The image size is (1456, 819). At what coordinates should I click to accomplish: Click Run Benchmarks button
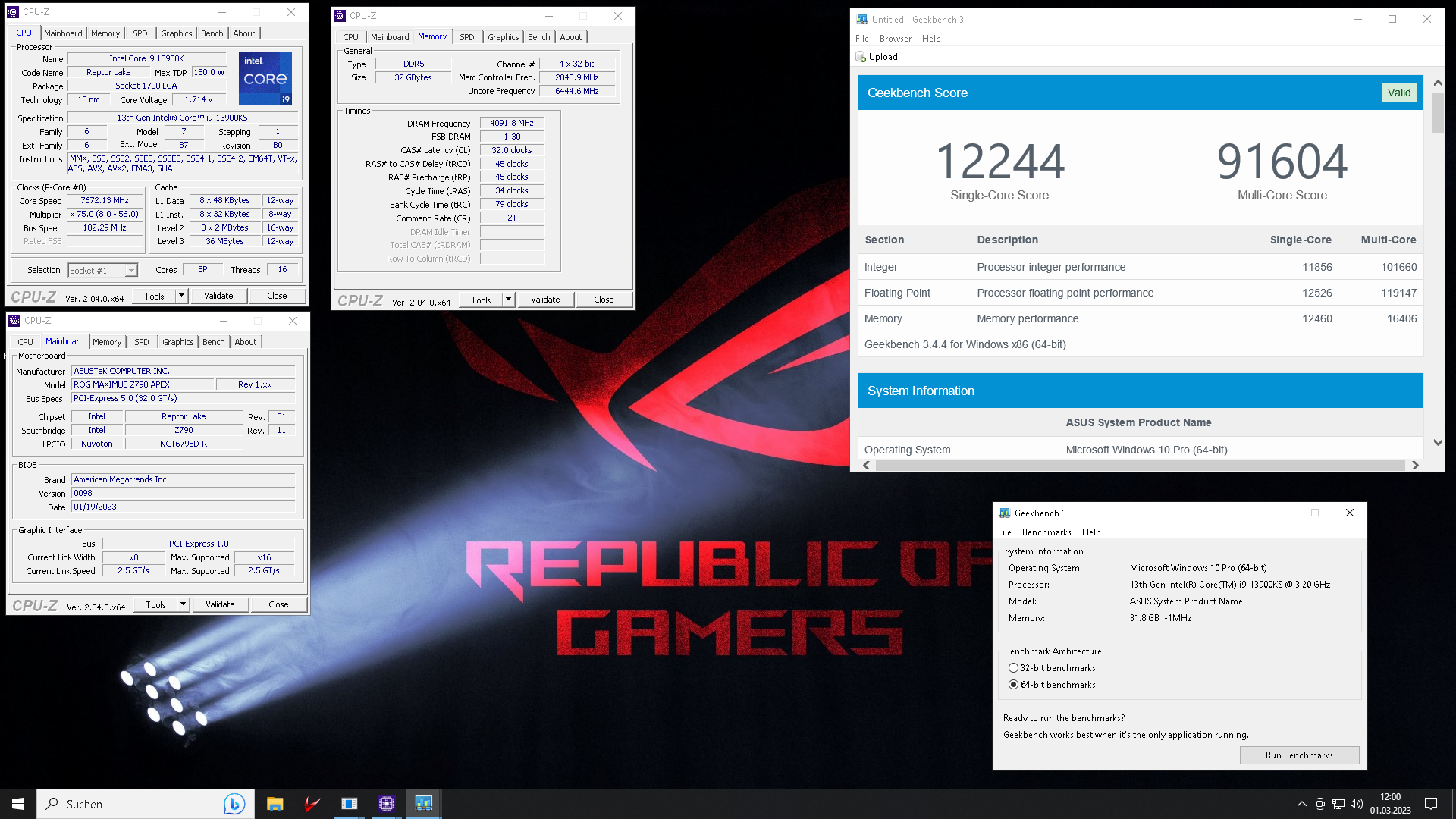[x=1299, y=755]
